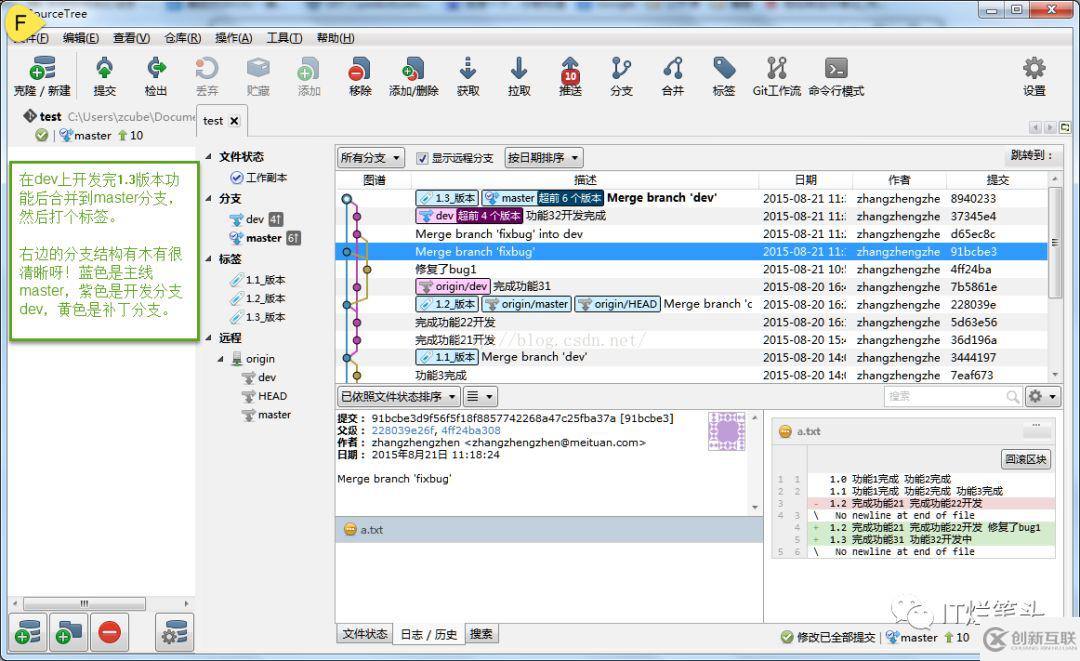The image size is (1080, 661).
Task: Click the author avatar thumbnail in commit details
Action: [x=727, y=431]
